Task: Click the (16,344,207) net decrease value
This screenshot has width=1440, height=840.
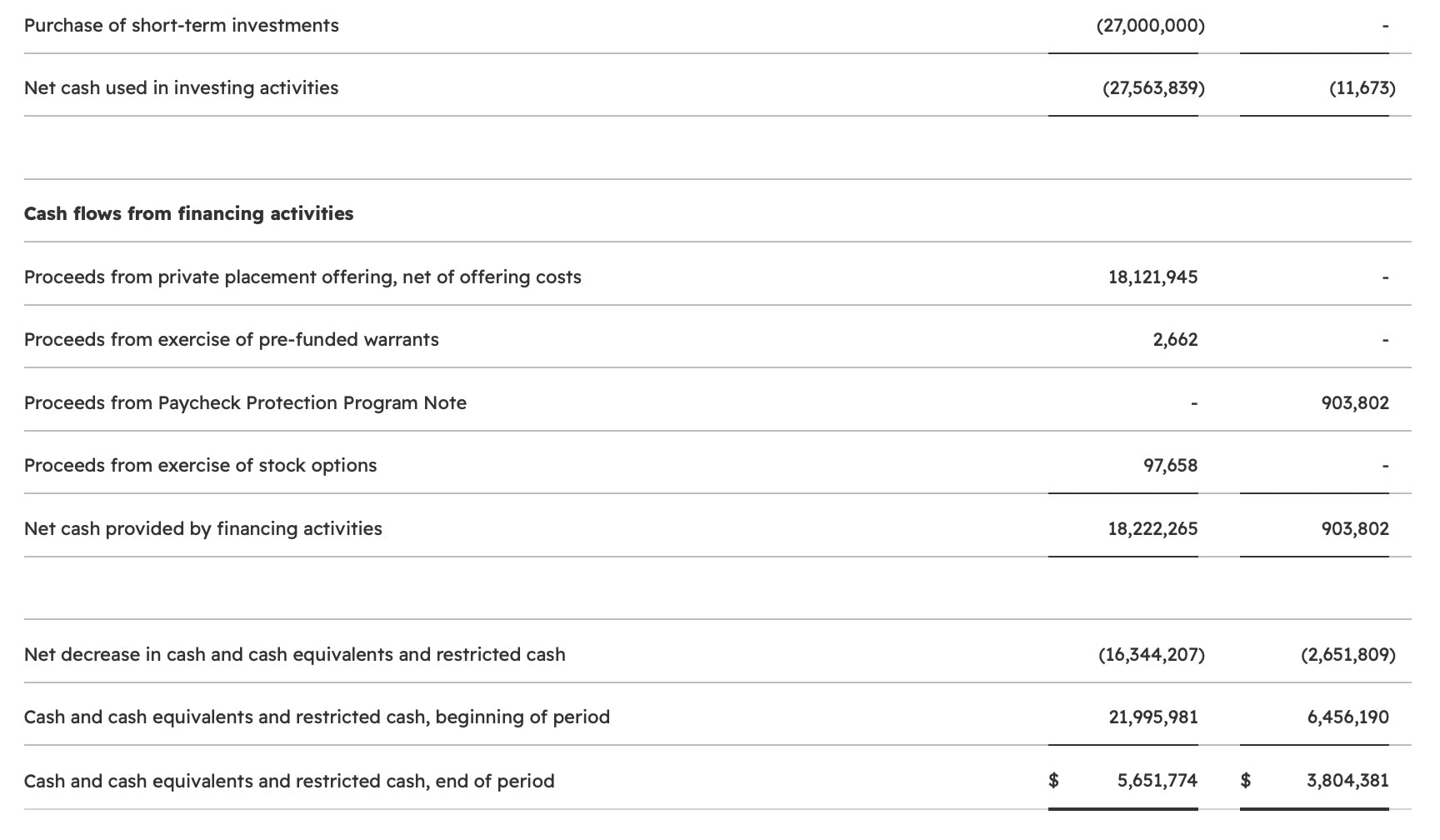Action: pos(1151,655)
